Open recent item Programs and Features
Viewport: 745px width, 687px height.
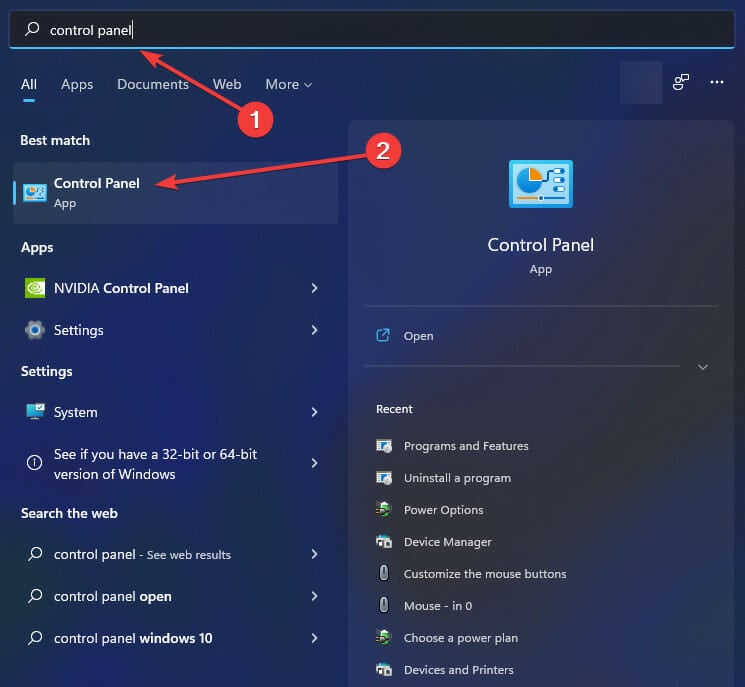tap(466, 446)
